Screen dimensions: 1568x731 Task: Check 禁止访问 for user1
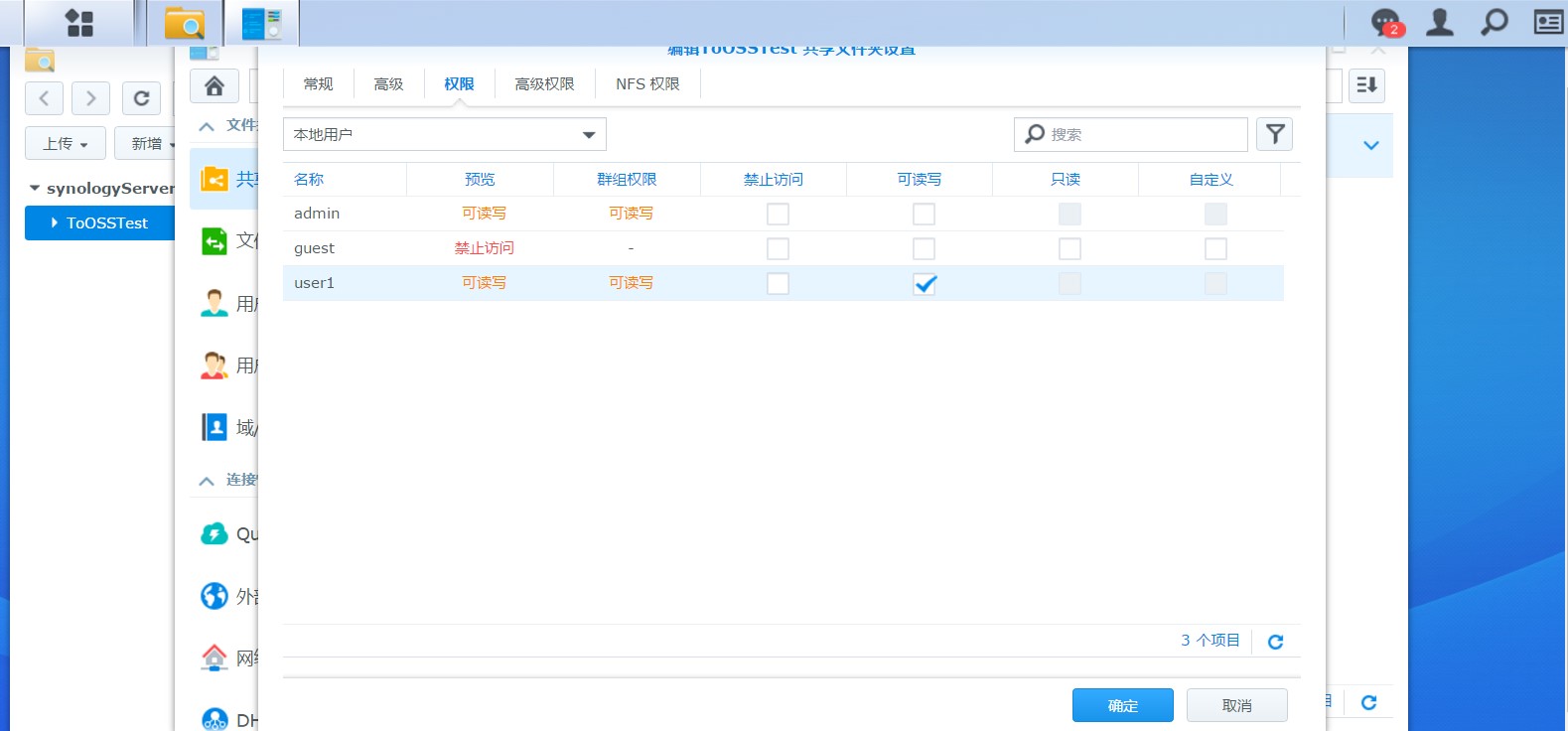778,283
